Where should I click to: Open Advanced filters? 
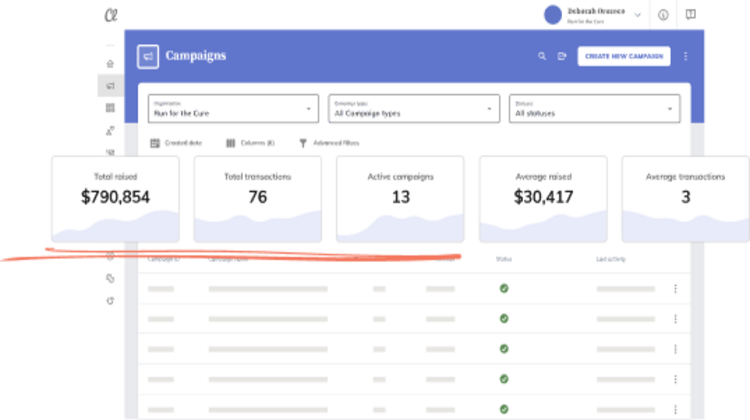[x=329, y=143]
